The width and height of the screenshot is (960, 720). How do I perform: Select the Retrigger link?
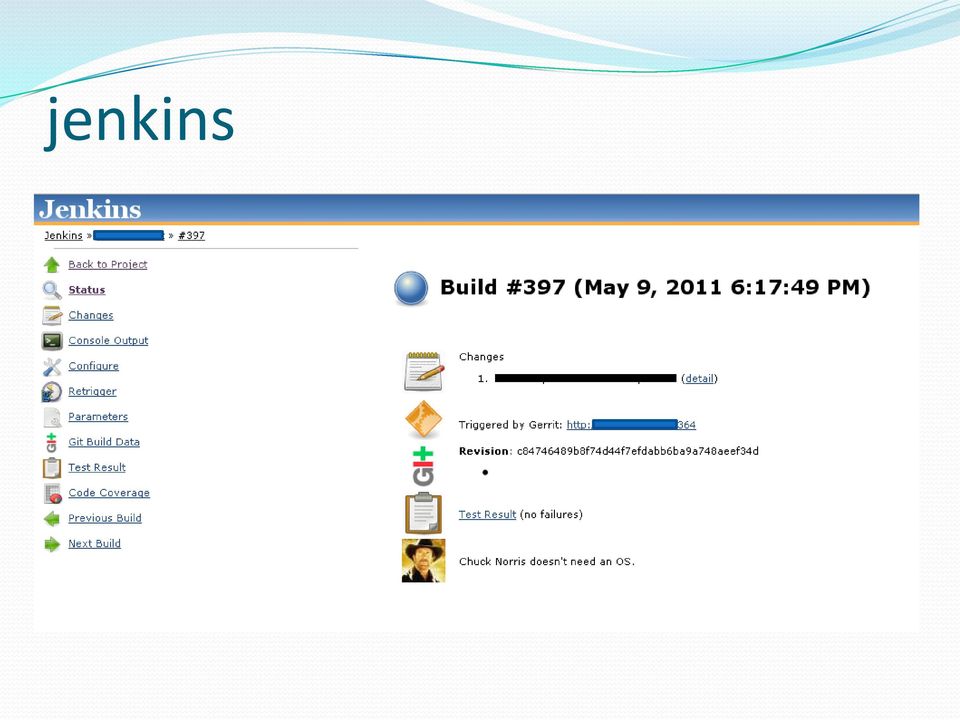point(92,391)
